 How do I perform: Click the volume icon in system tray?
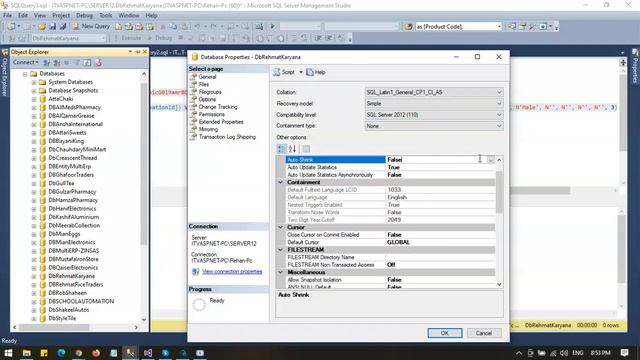tap(564, 353)
